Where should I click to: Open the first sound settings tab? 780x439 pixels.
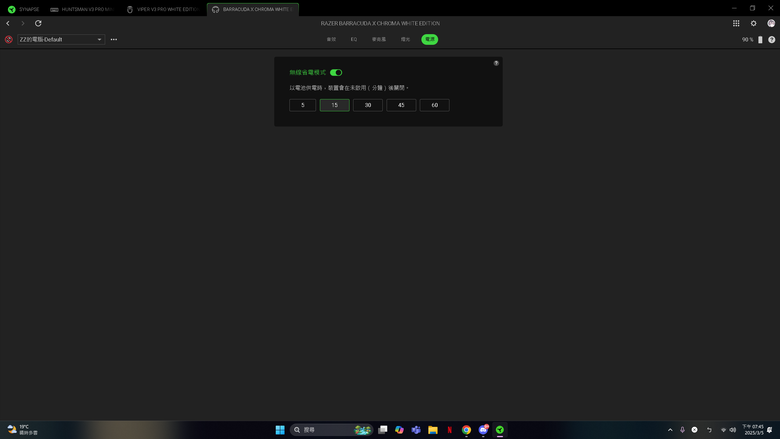pyautogui.click(x=331, y=39)
